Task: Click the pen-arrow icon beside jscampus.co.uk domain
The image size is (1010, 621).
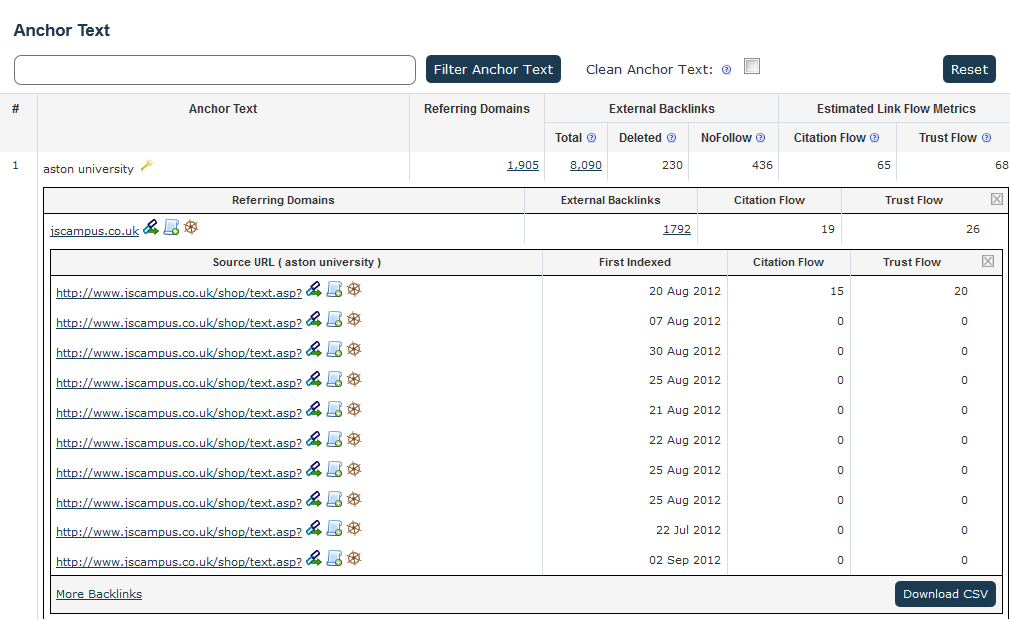Action: 151,228
